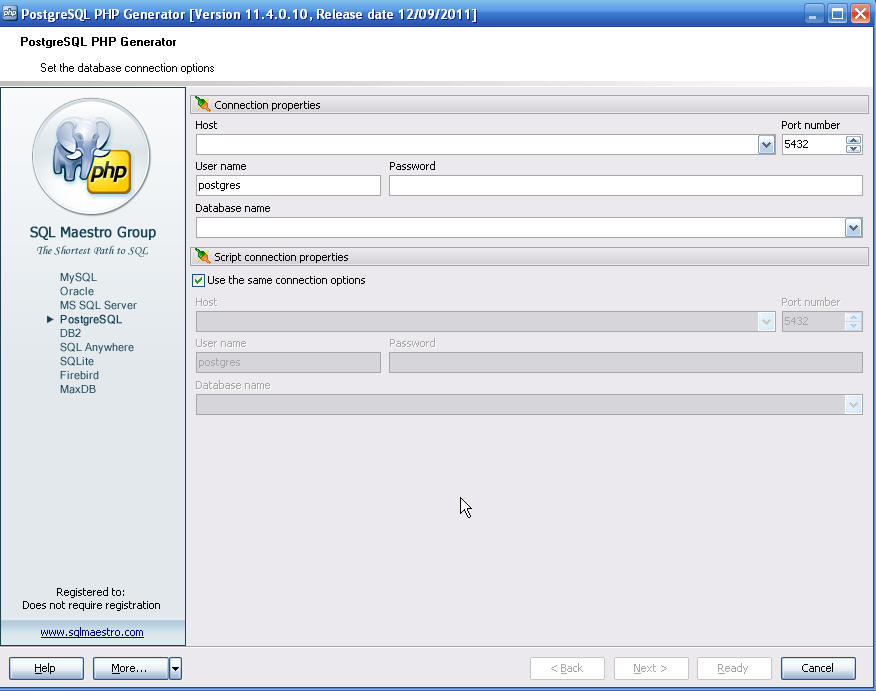
Task: Click the Cancel button
Action: pyautogui.click(x=818, y=668)
